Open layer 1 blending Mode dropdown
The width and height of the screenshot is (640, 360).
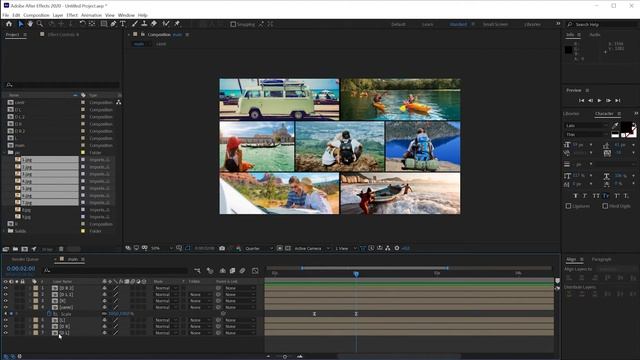[x=166, y=288]
